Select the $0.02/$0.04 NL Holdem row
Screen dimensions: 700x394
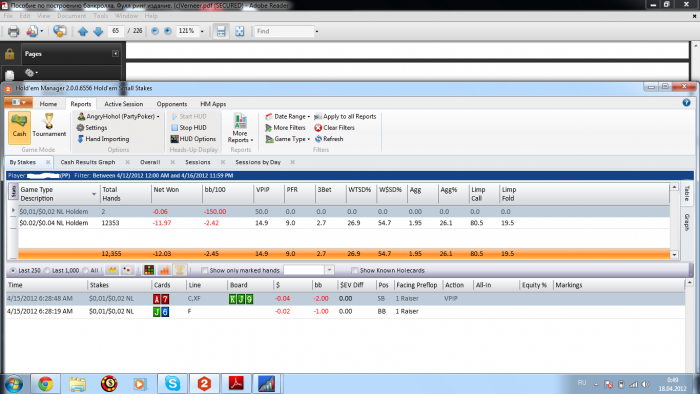(x=344, y=223)
